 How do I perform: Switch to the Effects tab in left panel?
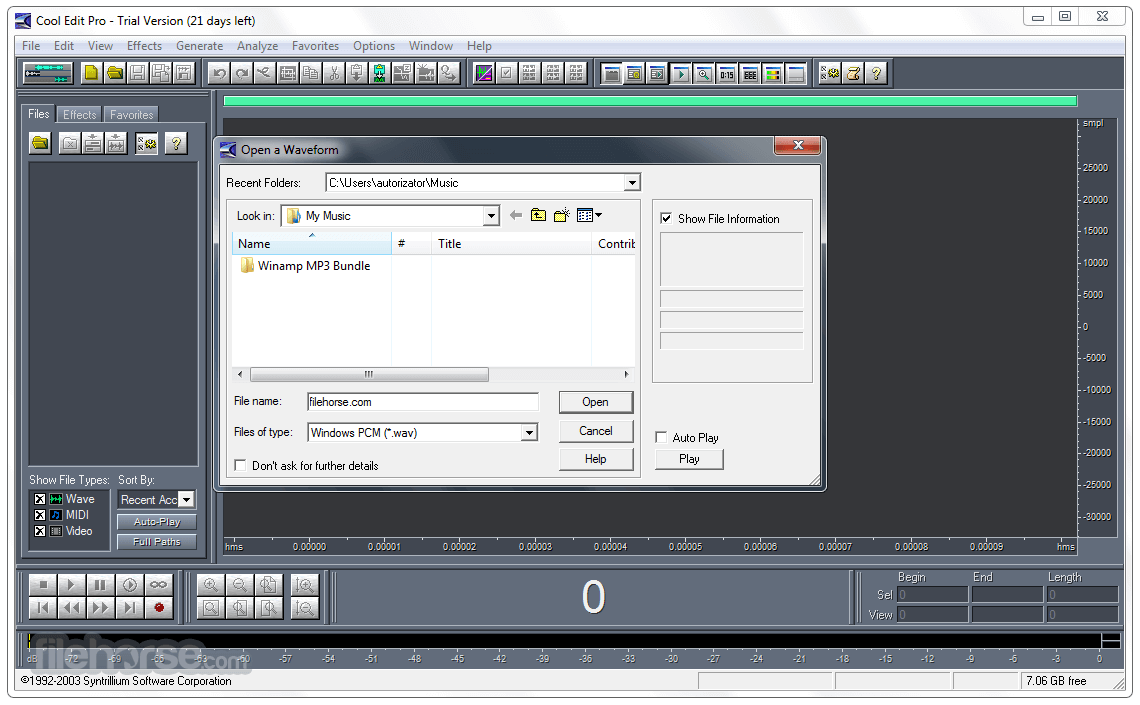pyautogui.click(x=79, y=115)
